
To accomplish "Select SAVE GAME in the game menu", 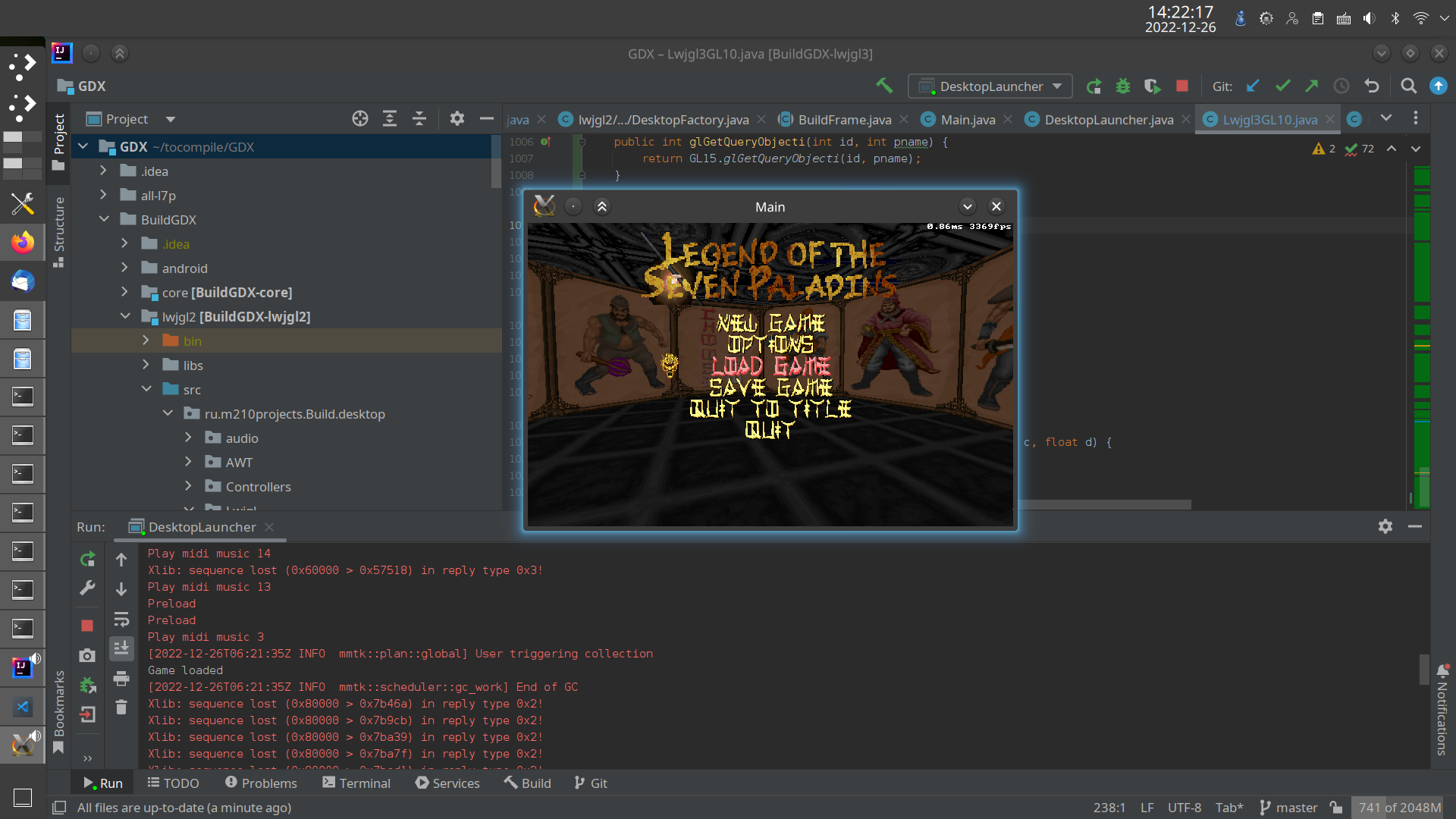I will tap(770, 388).
